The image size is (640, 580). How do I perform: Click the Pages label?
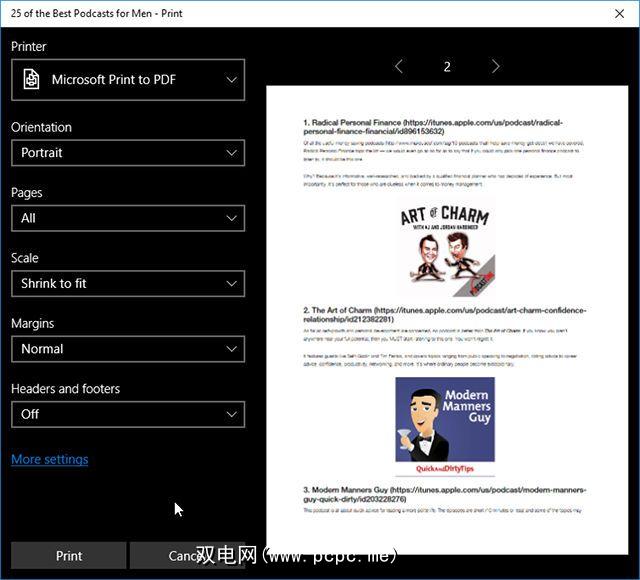tap(27, 193)
